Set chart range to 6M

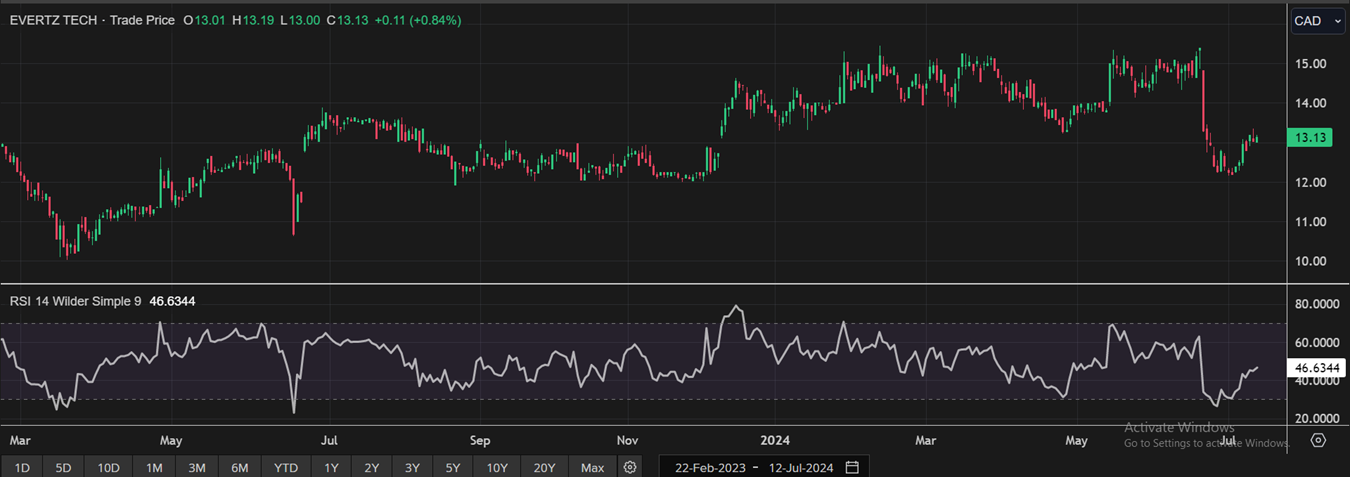point(240,467)
